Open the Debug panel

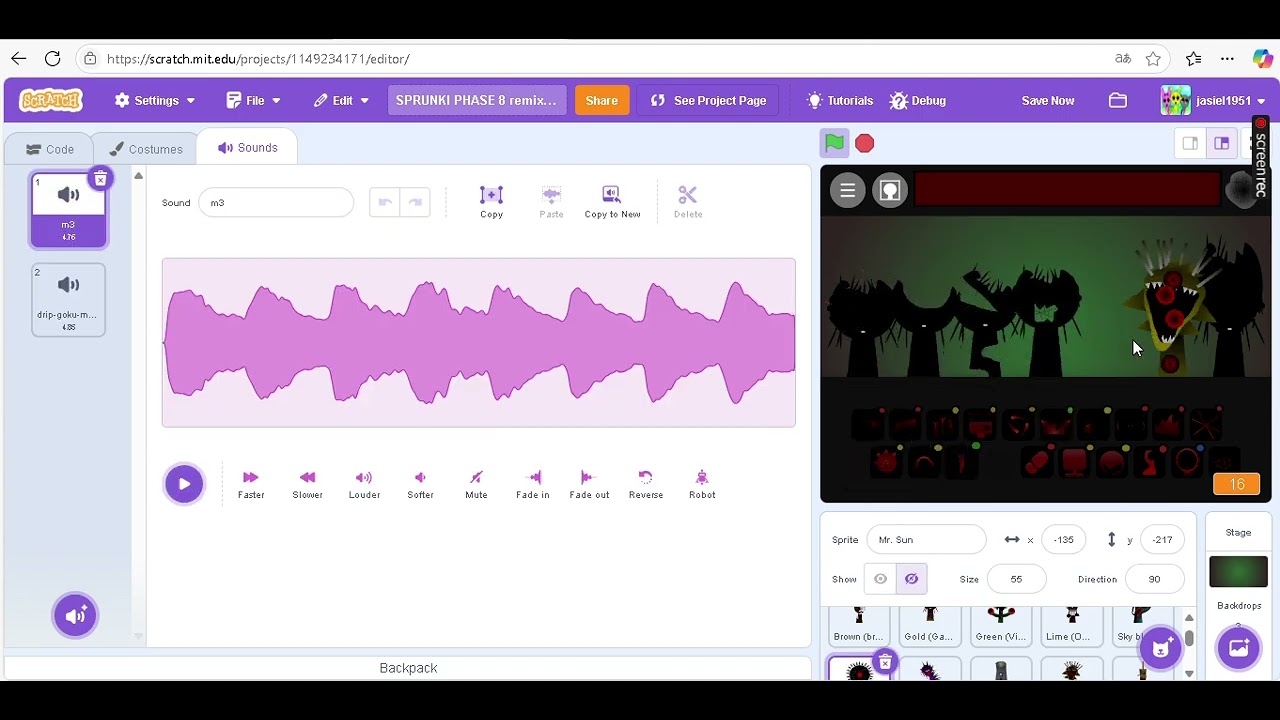[x=918, y=100]
